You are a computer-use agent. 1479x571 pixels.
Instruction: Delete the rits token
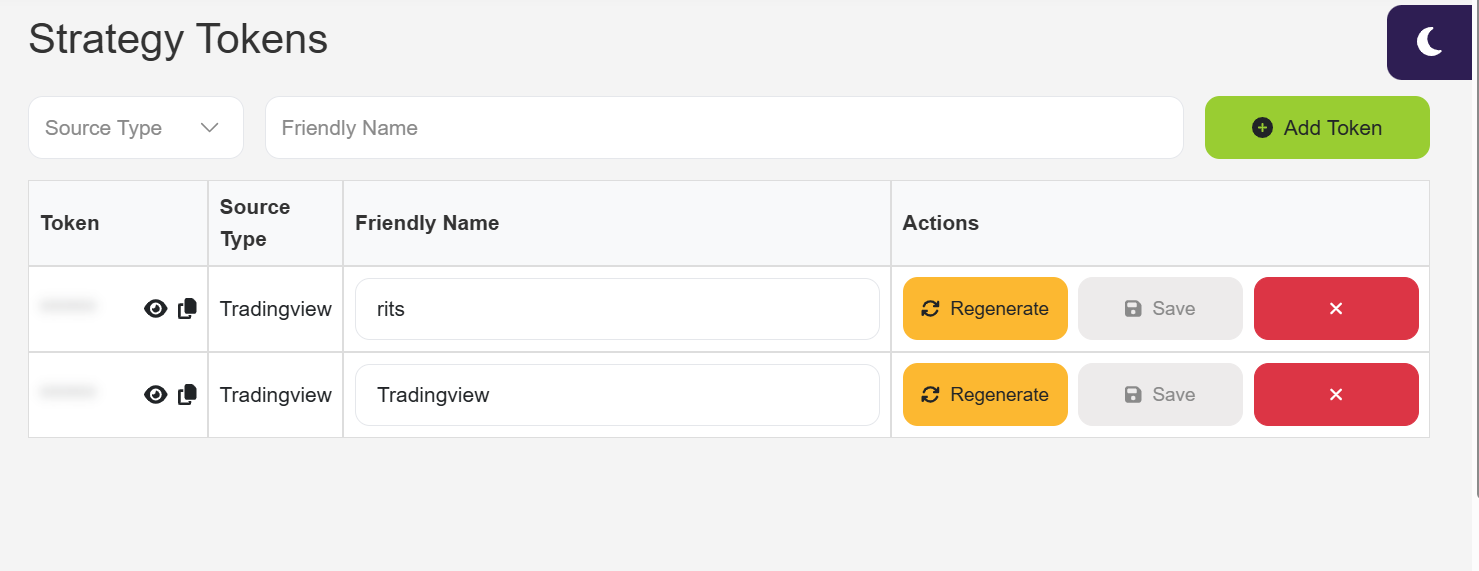click(x=1336, y=309)
